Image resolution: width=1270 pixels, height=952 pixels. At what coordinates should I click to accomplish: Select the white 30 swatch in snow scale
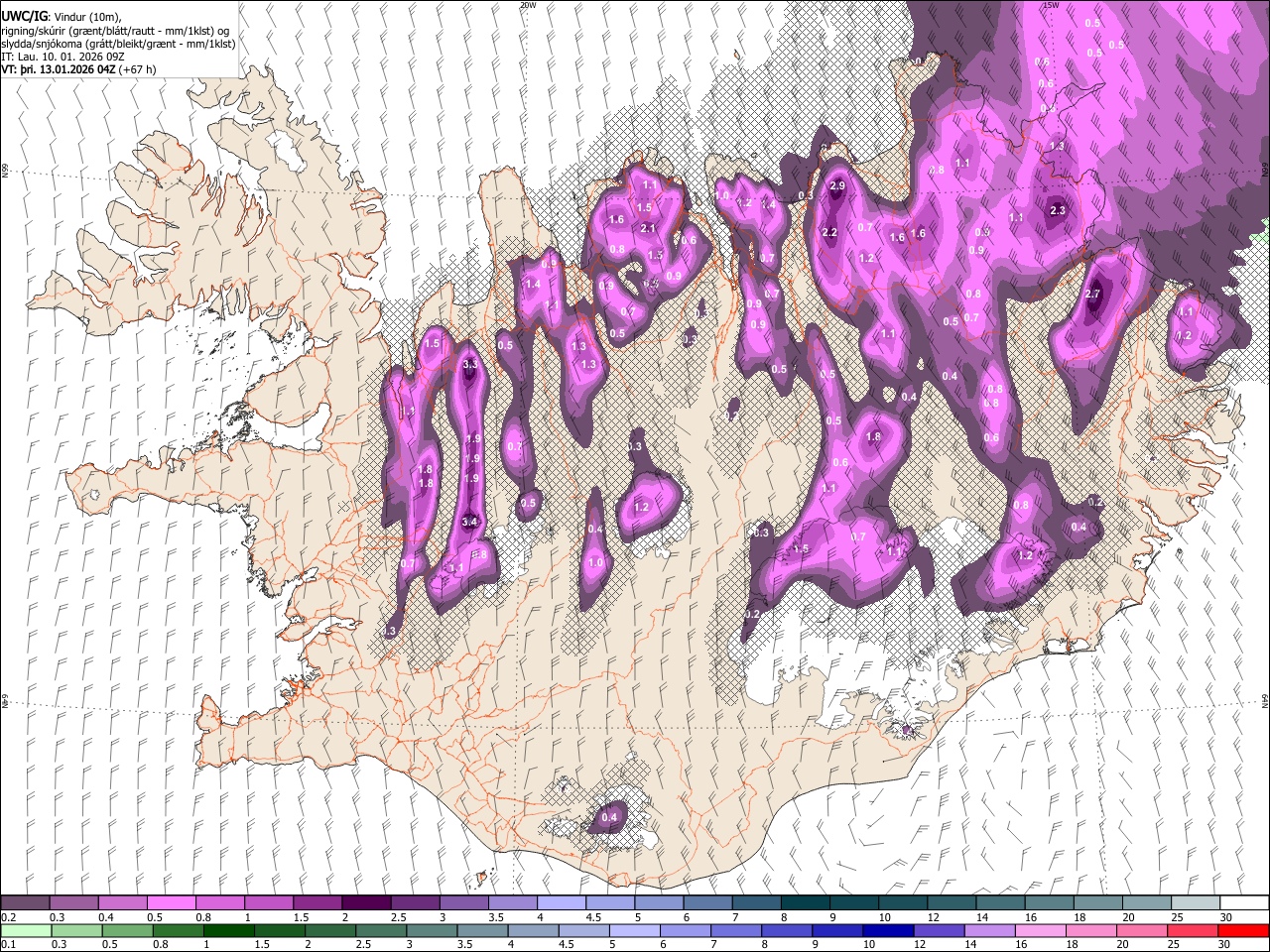(1244, 903)
